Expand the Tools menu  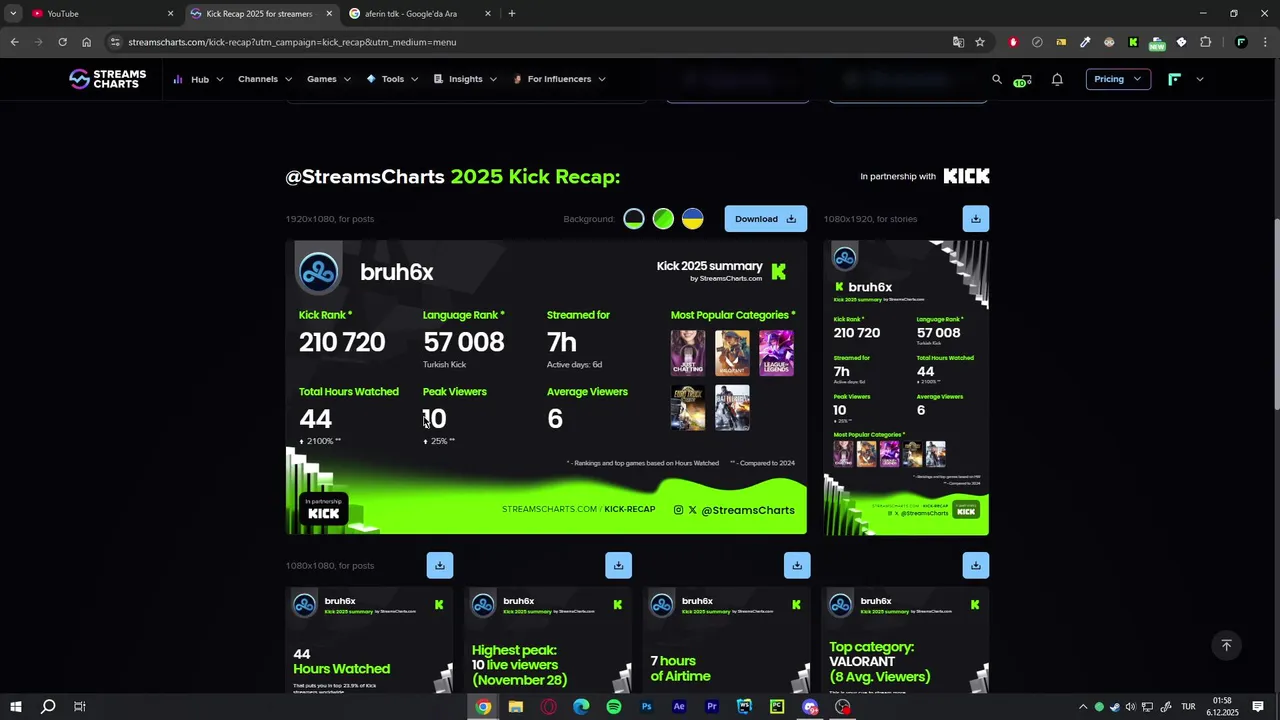coord(392,79)
